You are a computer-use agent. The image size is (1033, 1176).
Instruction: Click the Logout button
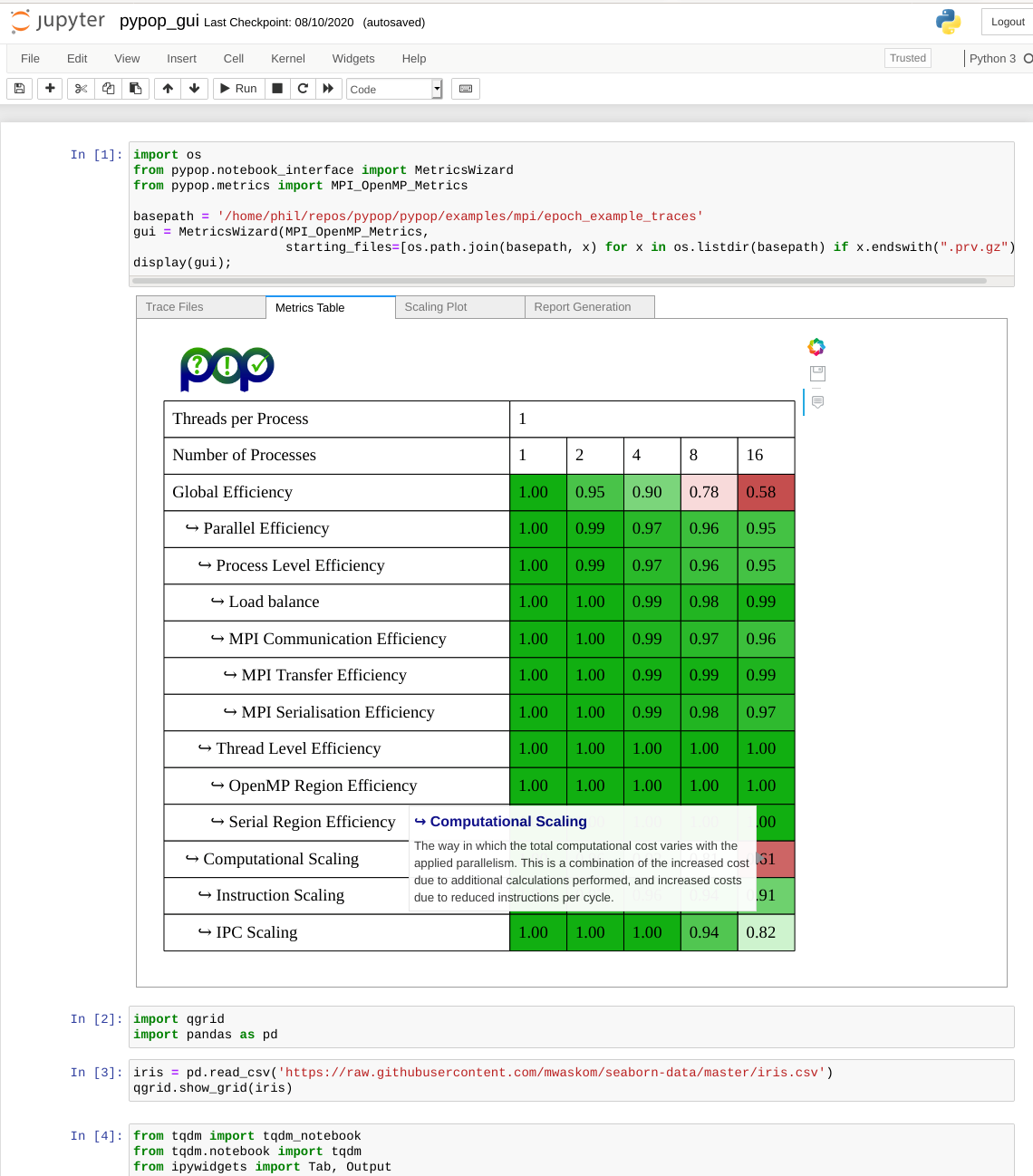(x=1007, y=22)
